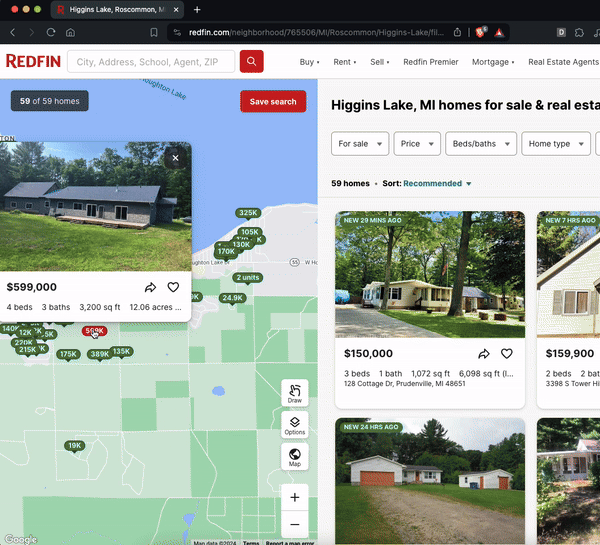Click the address bar URL
This screenshot has width=600, height=545.
pos(316,33)
